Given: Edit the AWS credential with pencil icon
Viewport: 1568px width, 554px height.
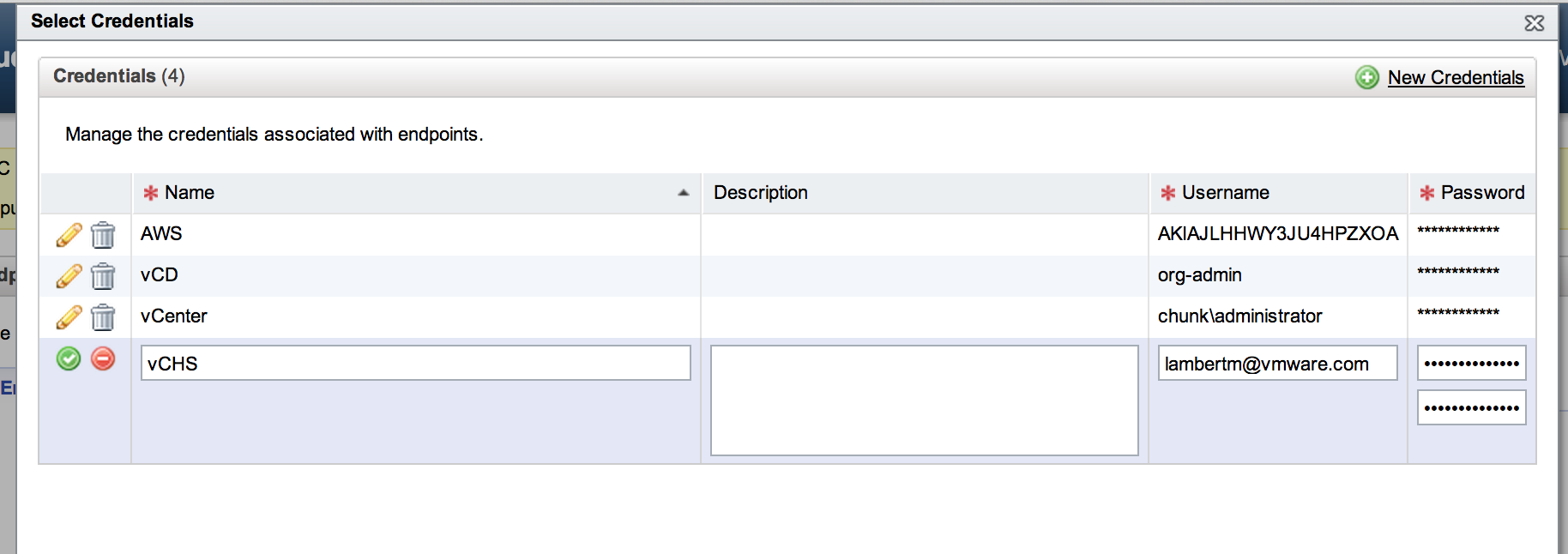Looking at the screenshot, I should [69, 234].
